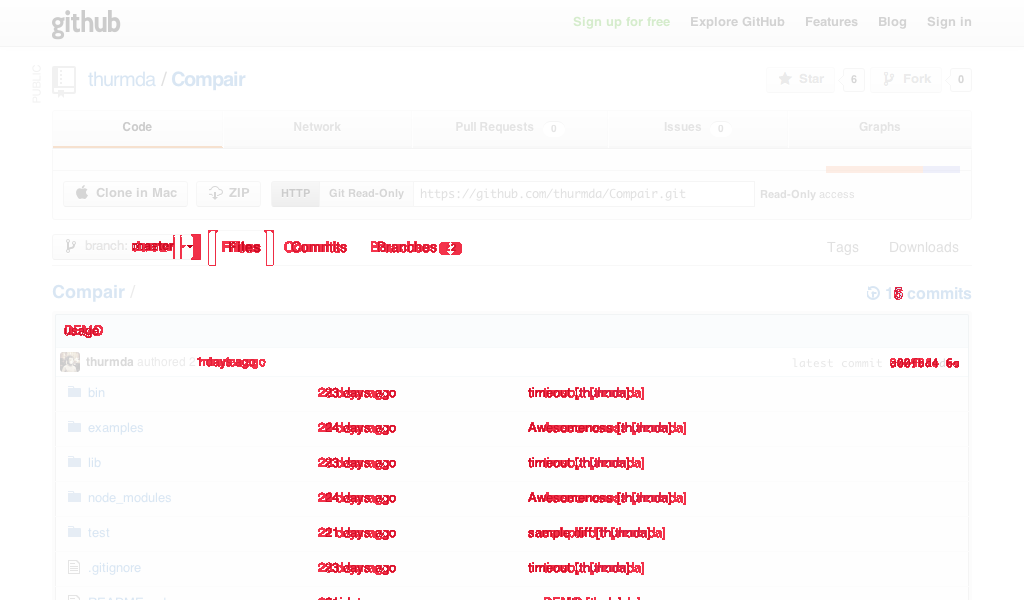Viewport: 1024px width, 600px height.
Task: Open Compair repository title link
Action: (x=208, y=80)
